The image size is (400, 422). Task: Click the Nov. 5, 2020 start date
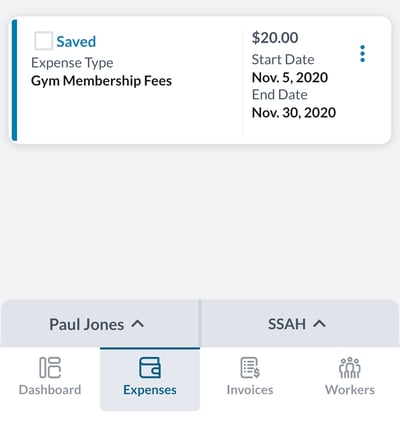click(x=290, y=78)
